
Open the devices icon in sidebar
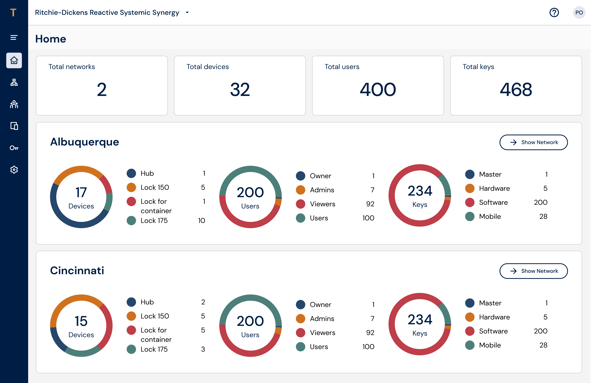click(x=14, y=126)
